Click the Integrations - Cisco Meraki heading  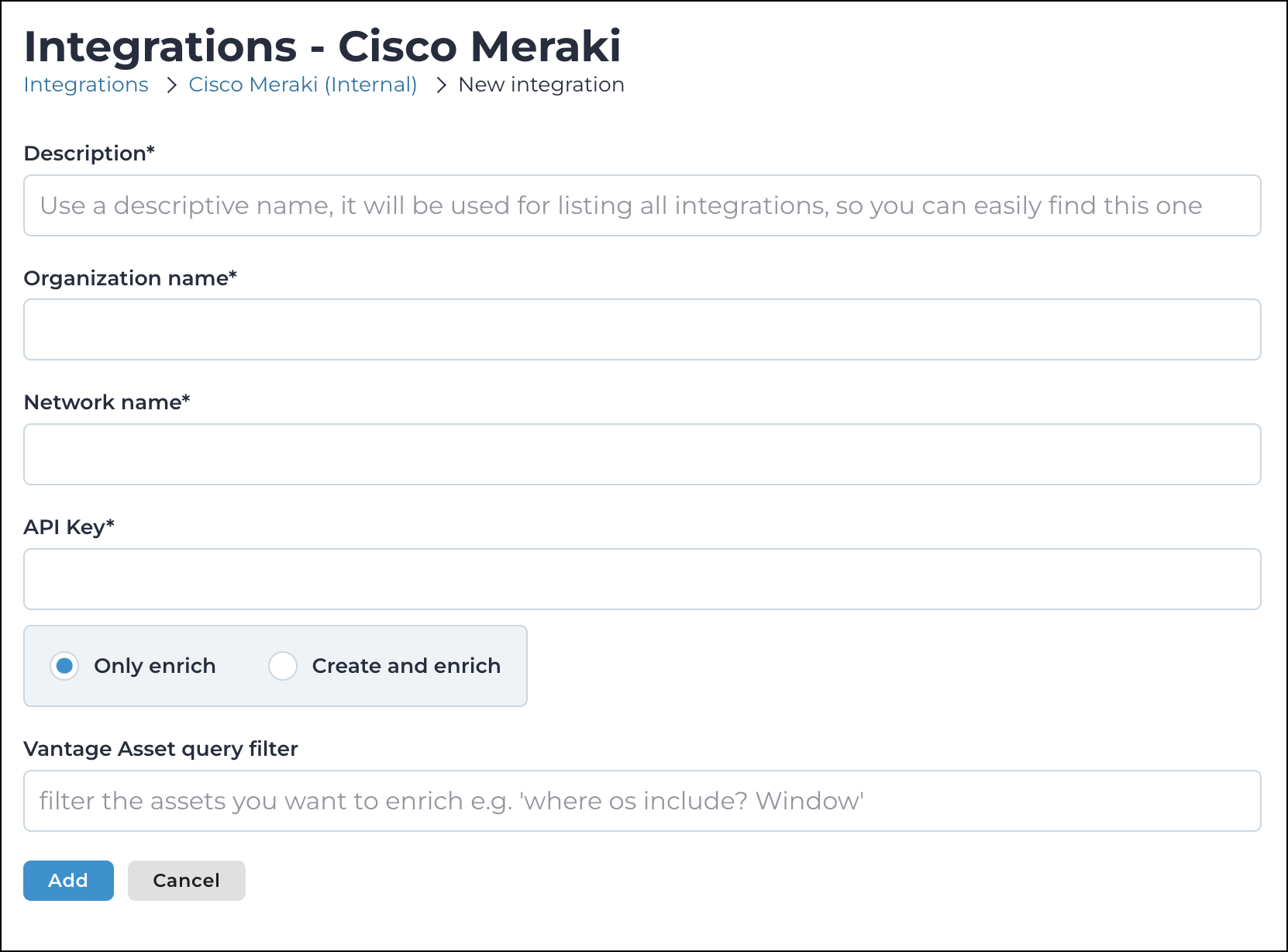pyautogui.click(x=322, y=47)
